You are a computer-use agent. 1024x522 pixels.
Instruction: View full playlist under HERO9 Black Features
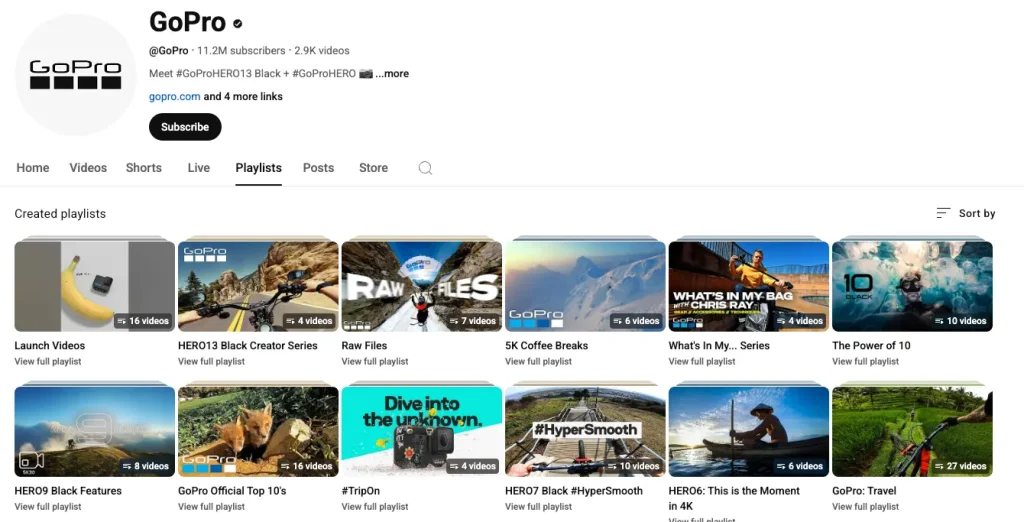48,506
